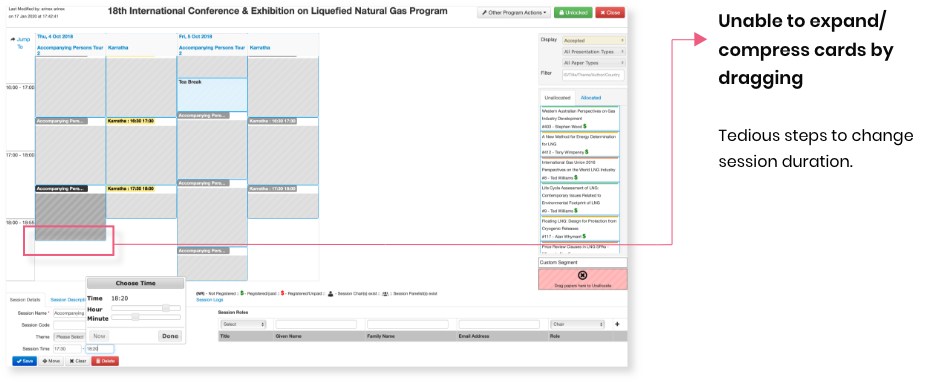Focus the Email Address input in Session Roles

499,324
